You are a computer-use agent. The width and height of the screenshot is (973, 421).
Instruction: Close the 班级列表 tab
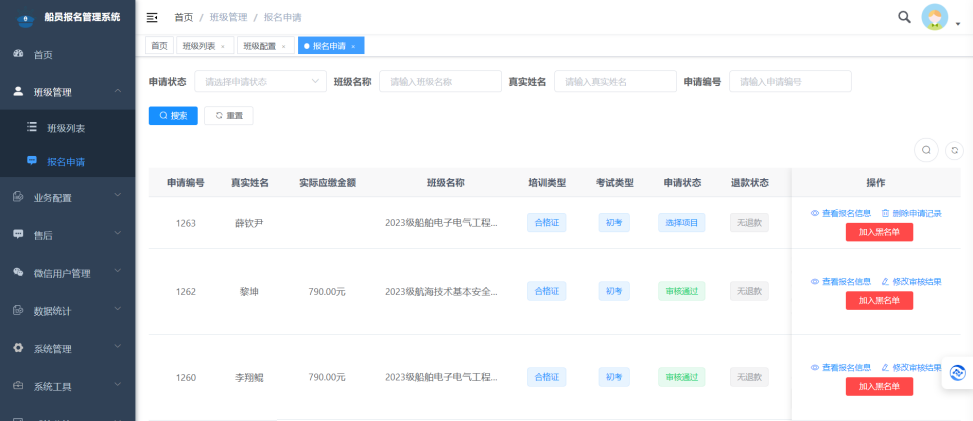[x=222, y=46]
